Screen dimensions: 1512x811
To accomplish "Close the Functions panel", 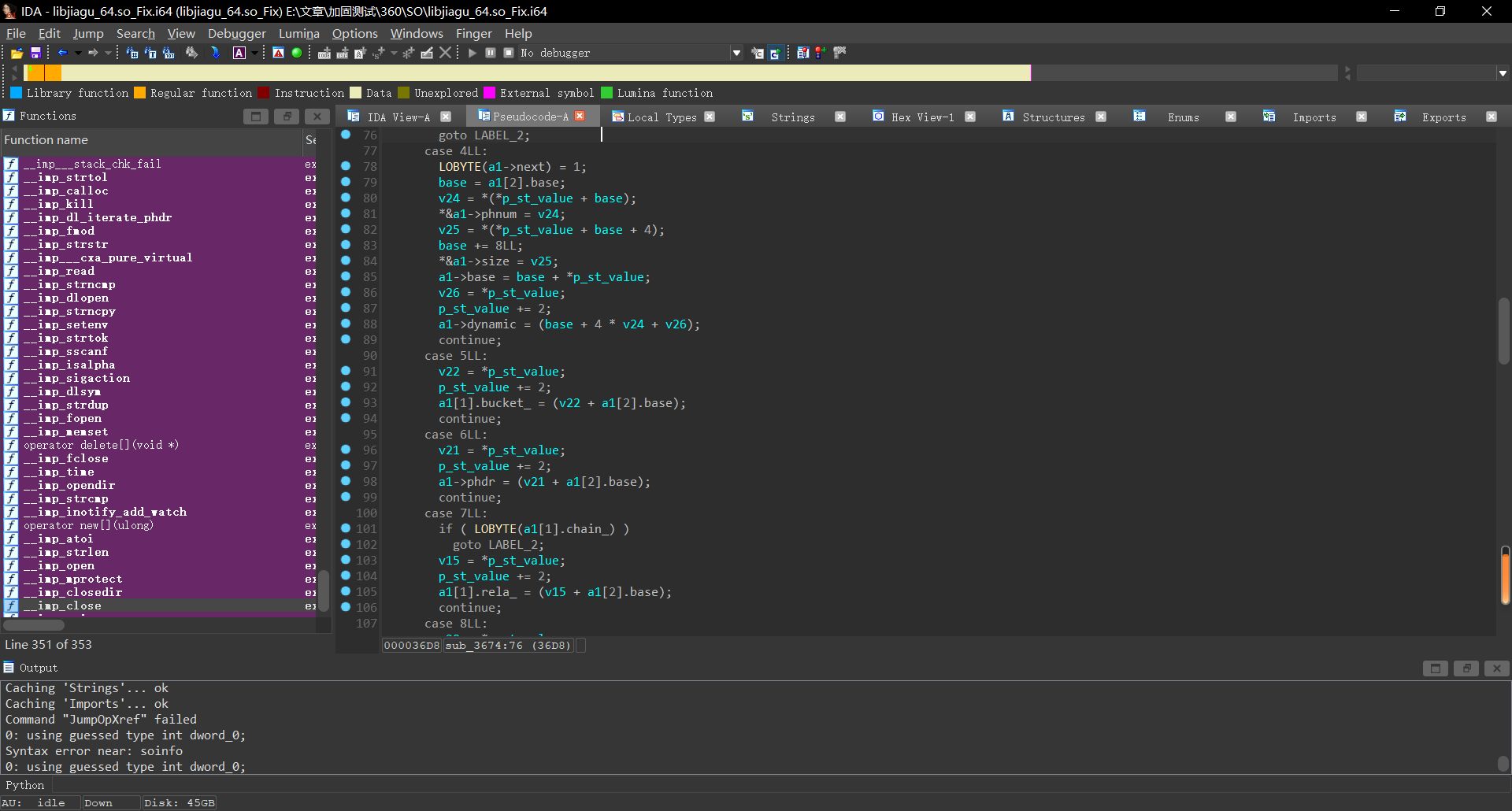I will pyautogui.click(x=317, y=117).
